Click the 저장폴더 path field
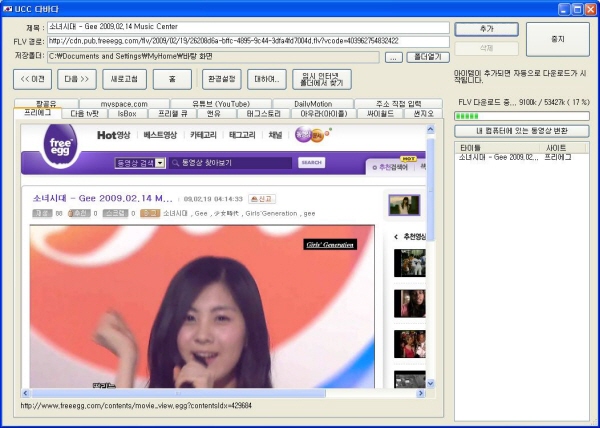 pyautogui.click(x=213, y=57)
